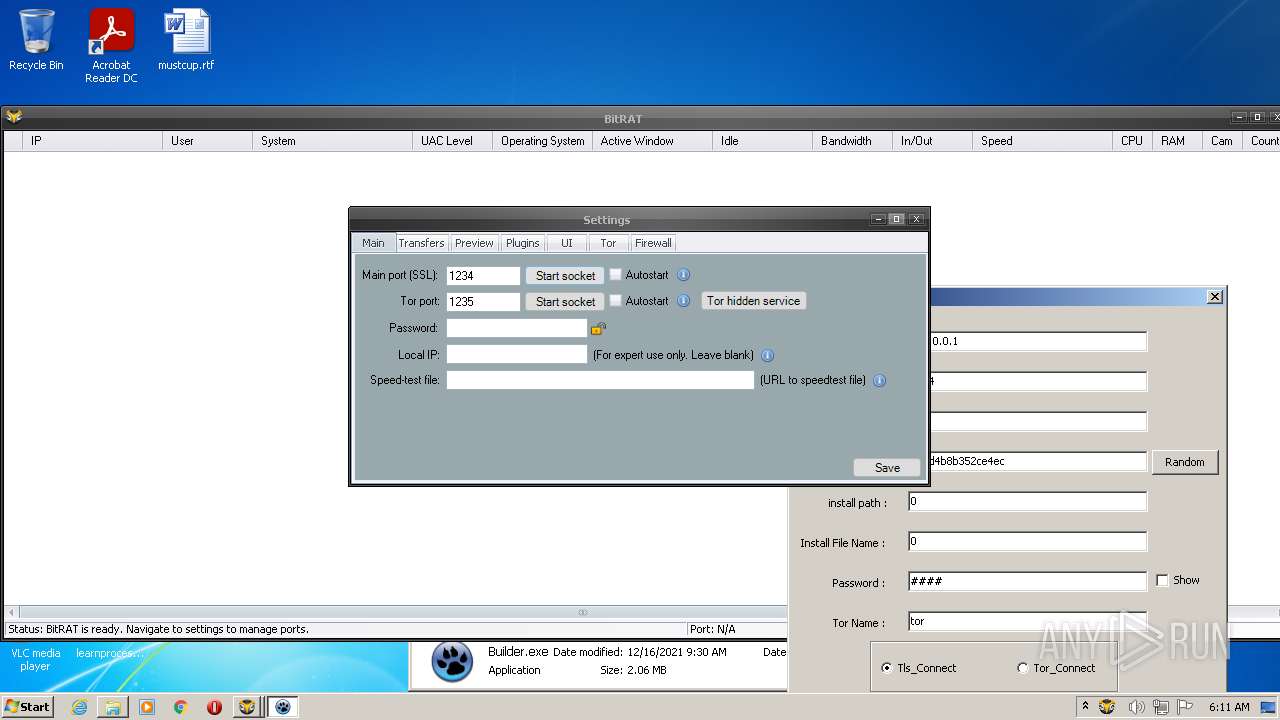
Task: Close the Builder window
Action: tap(1214, 296)
